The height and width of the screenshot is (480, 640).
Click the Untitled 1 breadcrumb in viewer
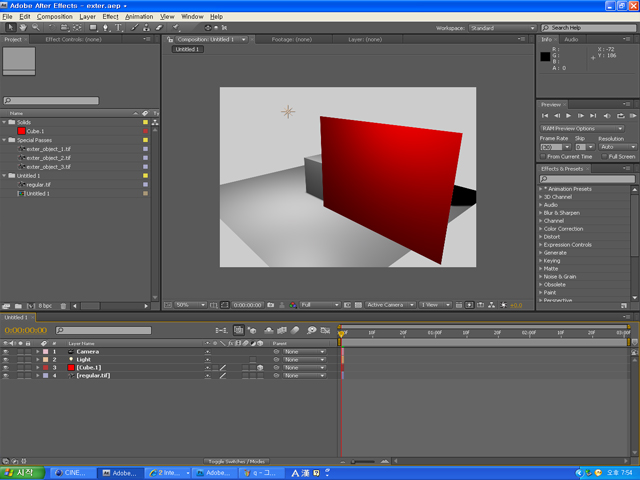[x=187, y=49]
